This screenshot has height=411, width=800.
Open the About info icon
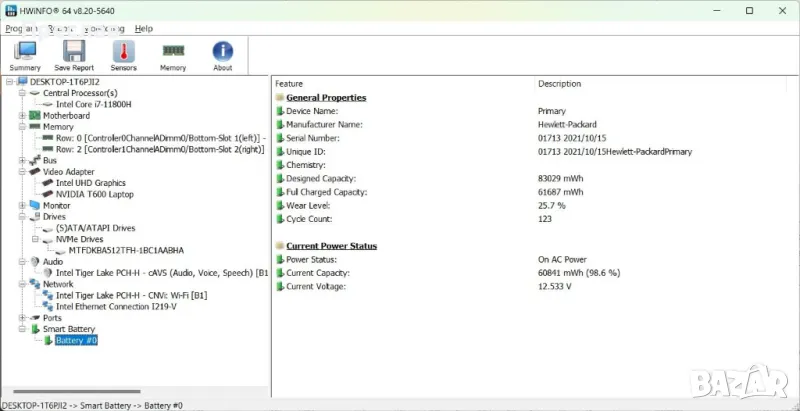(x=222, y=55)
